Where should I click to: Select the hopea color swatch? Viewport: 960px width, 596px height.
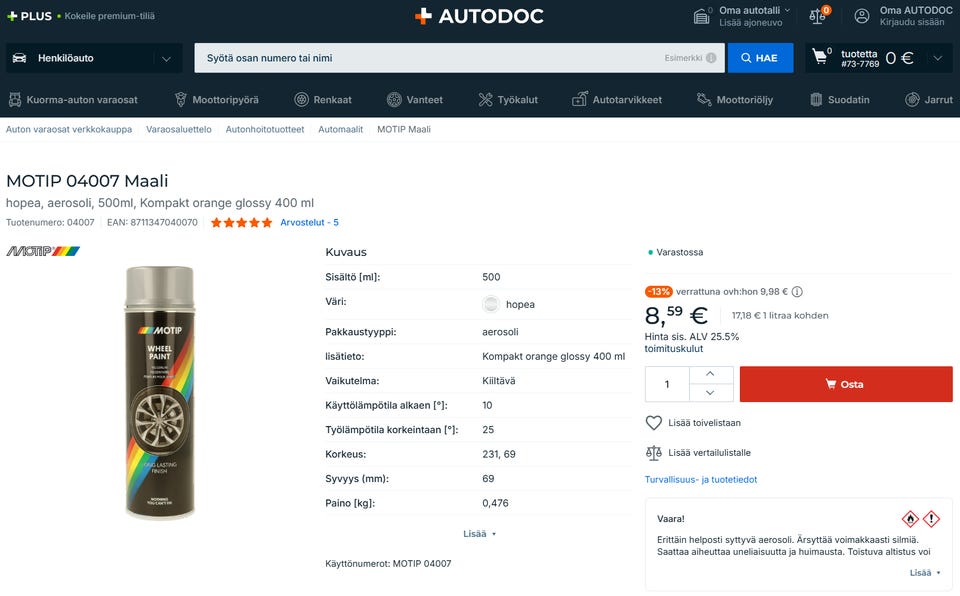(x=491, y=304)
